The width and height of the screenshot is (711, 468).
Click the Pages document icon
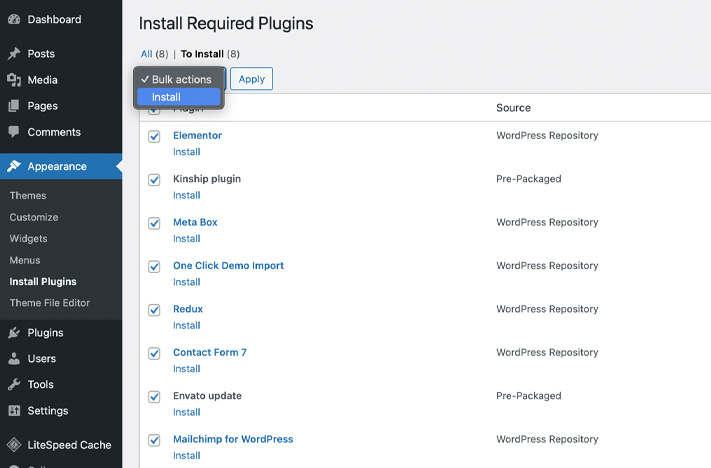tap(14, 106)
